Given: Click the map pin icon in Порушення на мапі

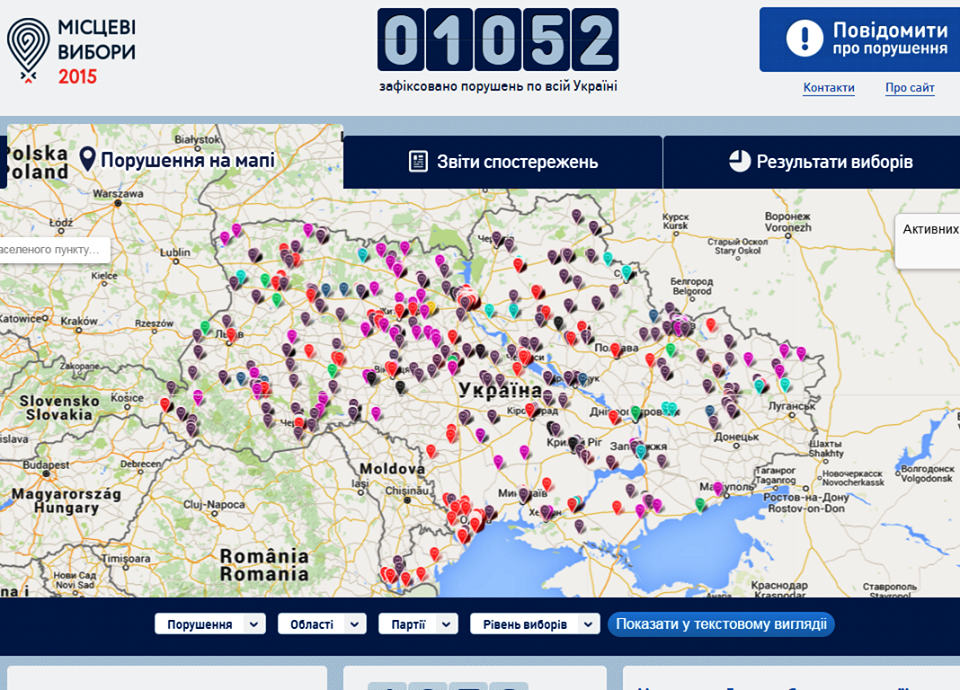Looking at the screenshot, I should pyautogui.click(x=88, y=159).
